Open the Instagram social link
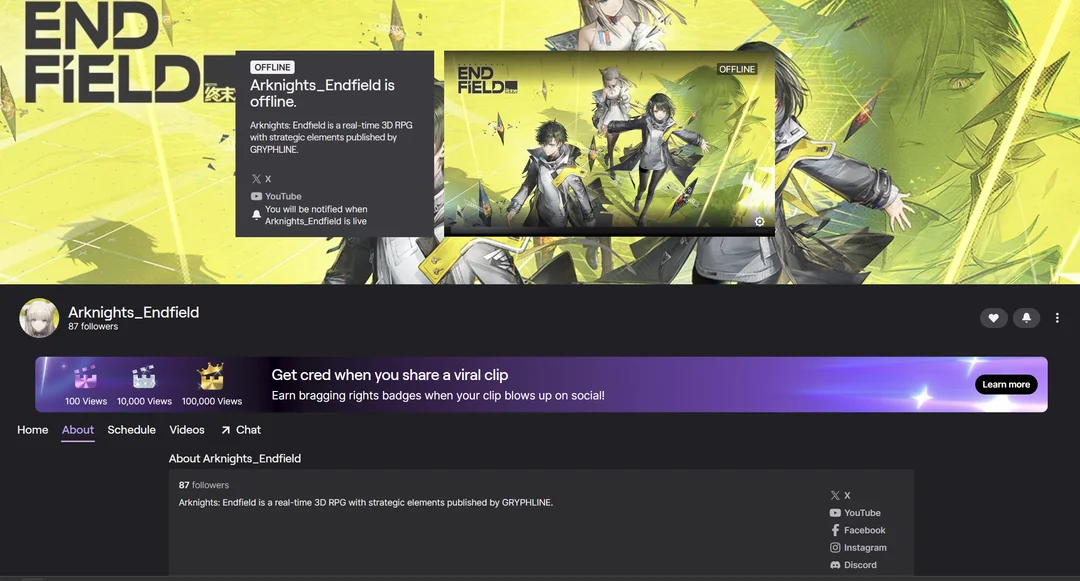Image resolution: width=1080 pixels, height=581 pixels. [x=858, y=547]
